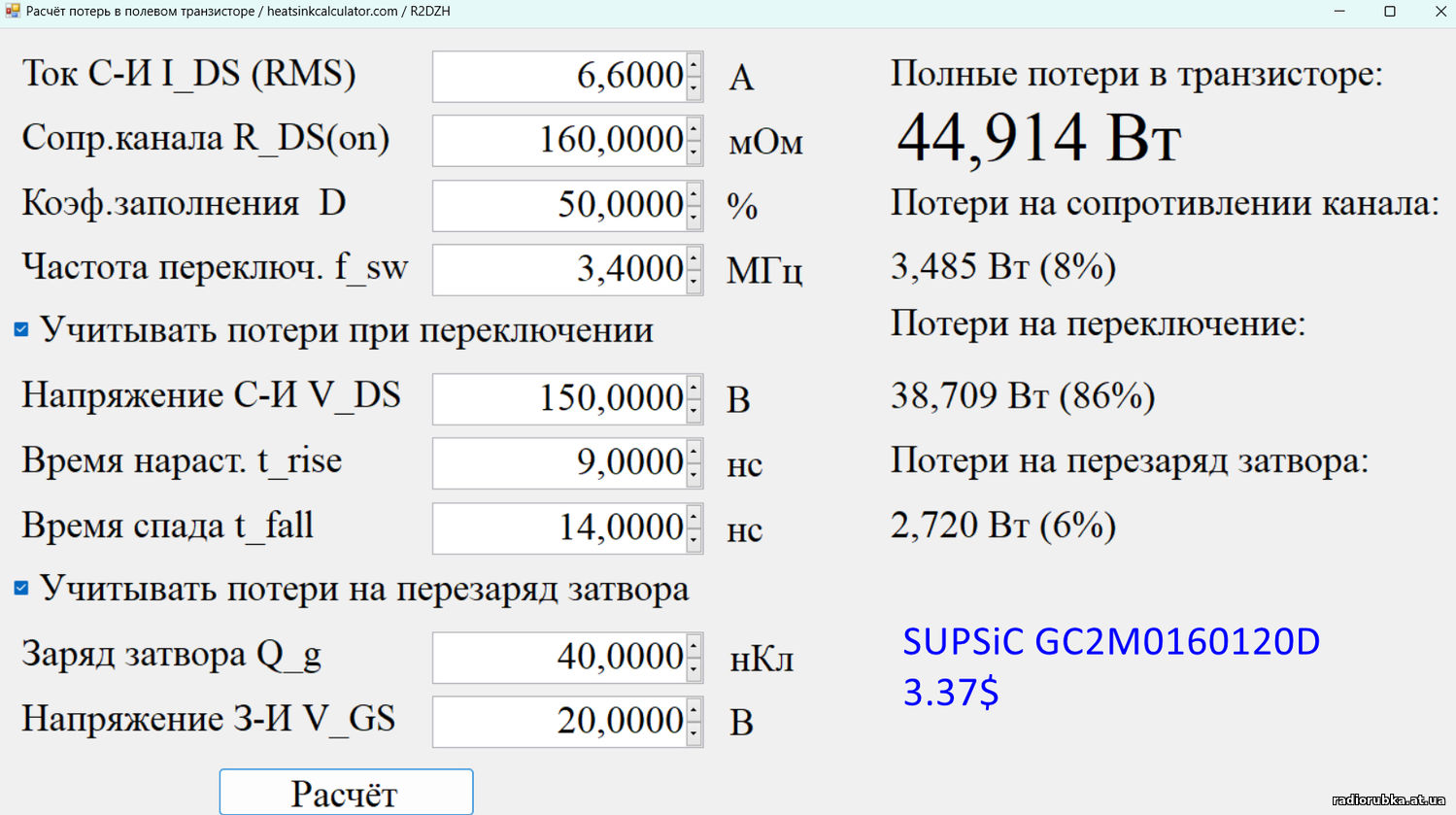
Task: Increase duty cycle D with up arrow
Action: (694, 194)
